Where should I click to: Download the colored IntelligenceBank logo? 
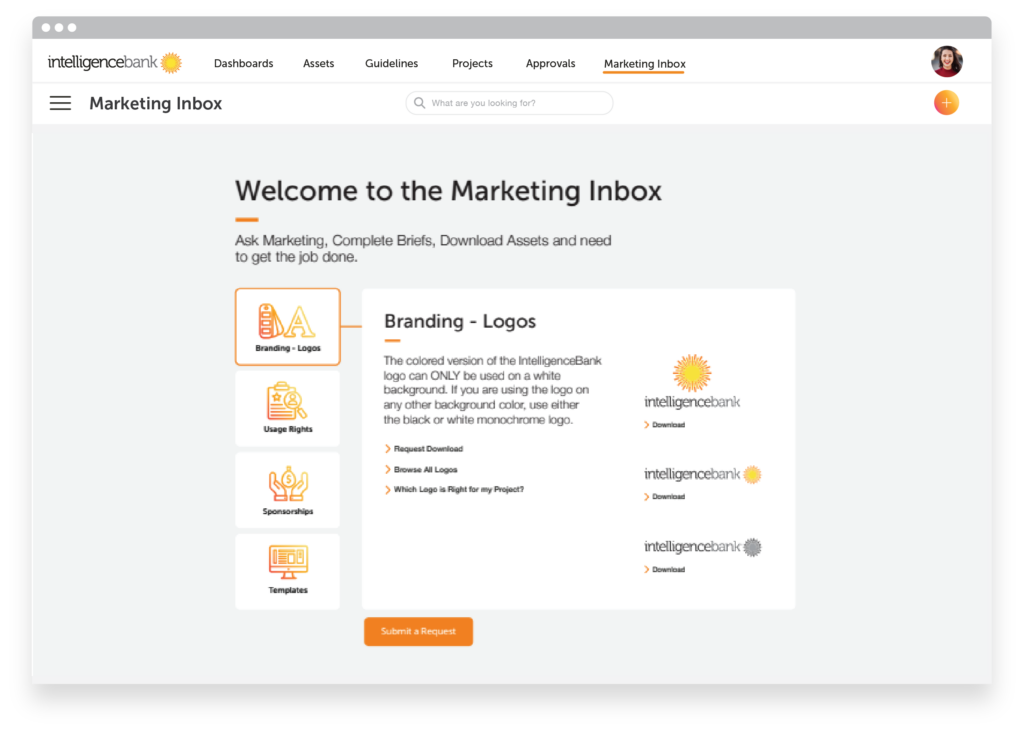click(664, 424)
